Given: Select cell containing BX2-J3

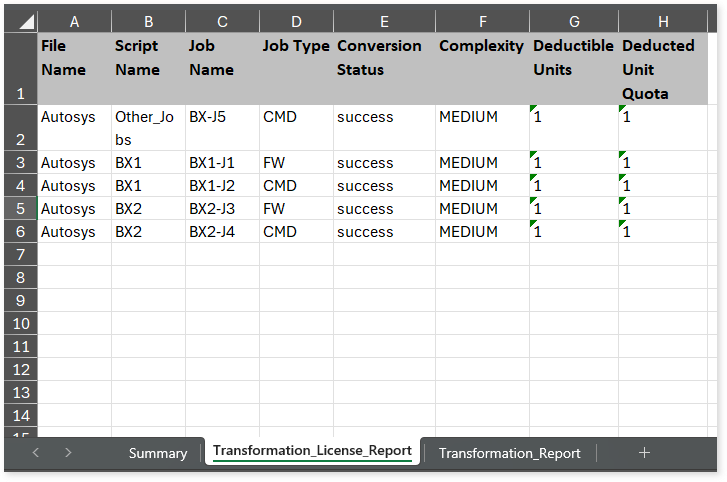Looking at the screenshot, I should pyautogui.click(x=222, y=208).
